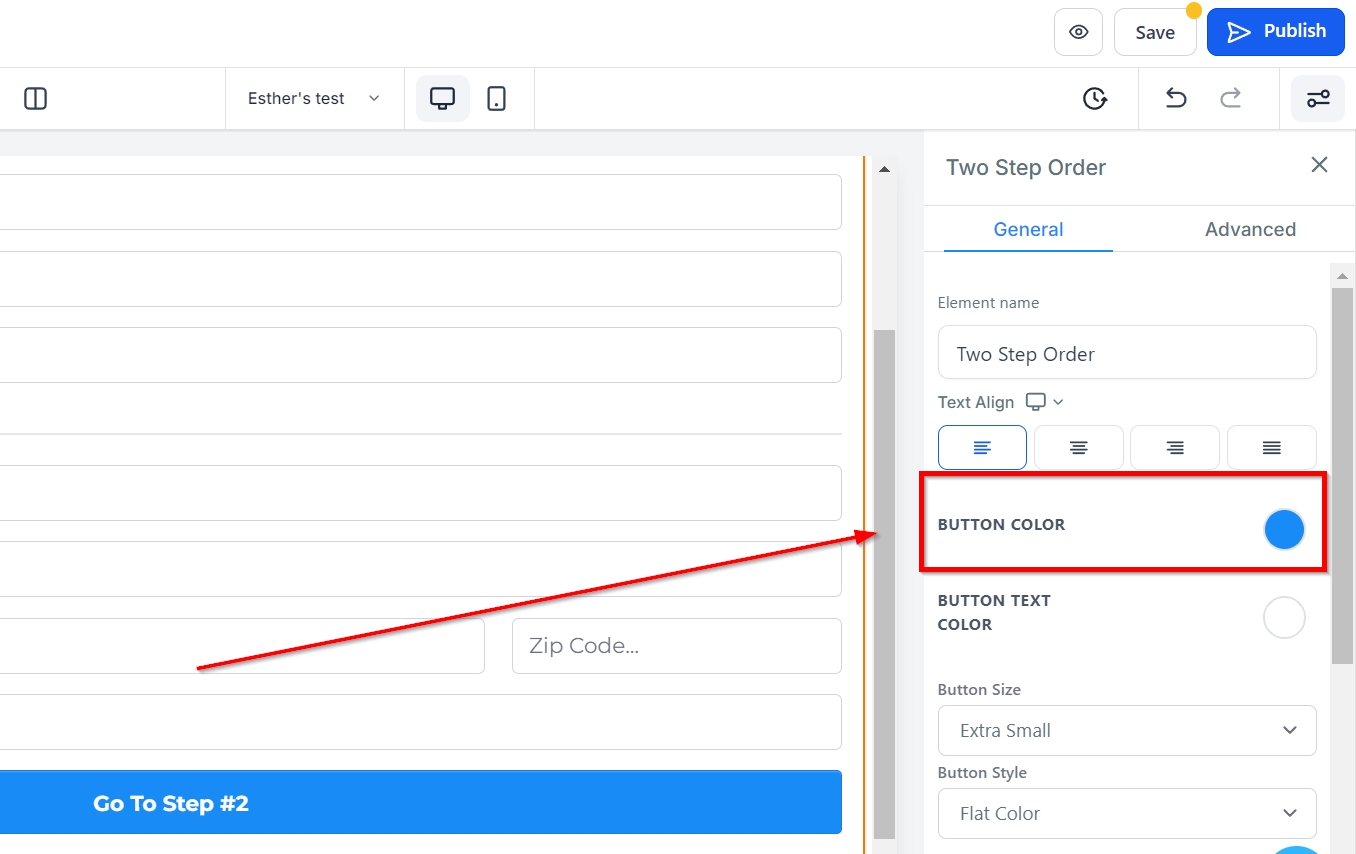Switch to mobile view

pyautogui.click(x=496, y=98)
